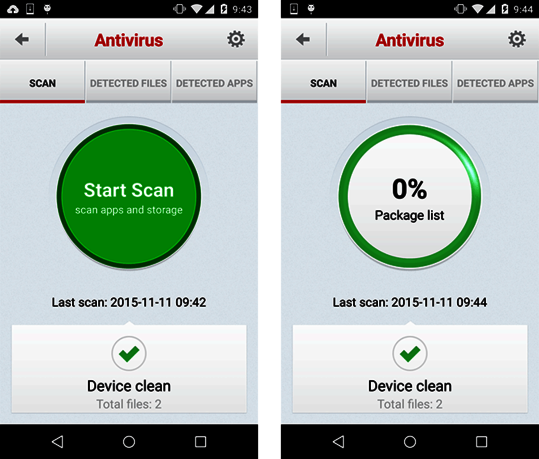The height and width of the screenshot is (459, 539).
Task: Click the green Start Scan button
Action: (x=129, y=196)
